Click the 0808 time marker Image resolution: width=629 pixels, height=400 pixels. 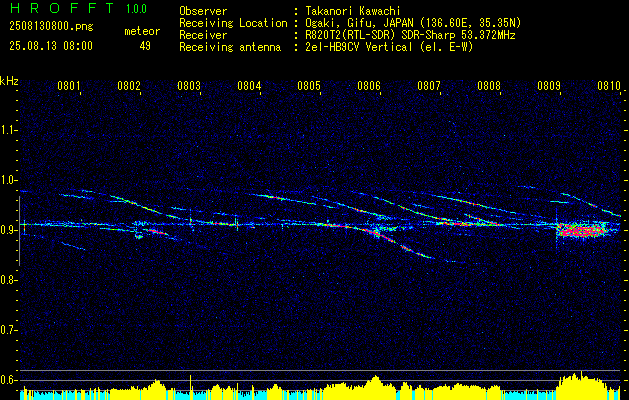click(x=489, y=86)
